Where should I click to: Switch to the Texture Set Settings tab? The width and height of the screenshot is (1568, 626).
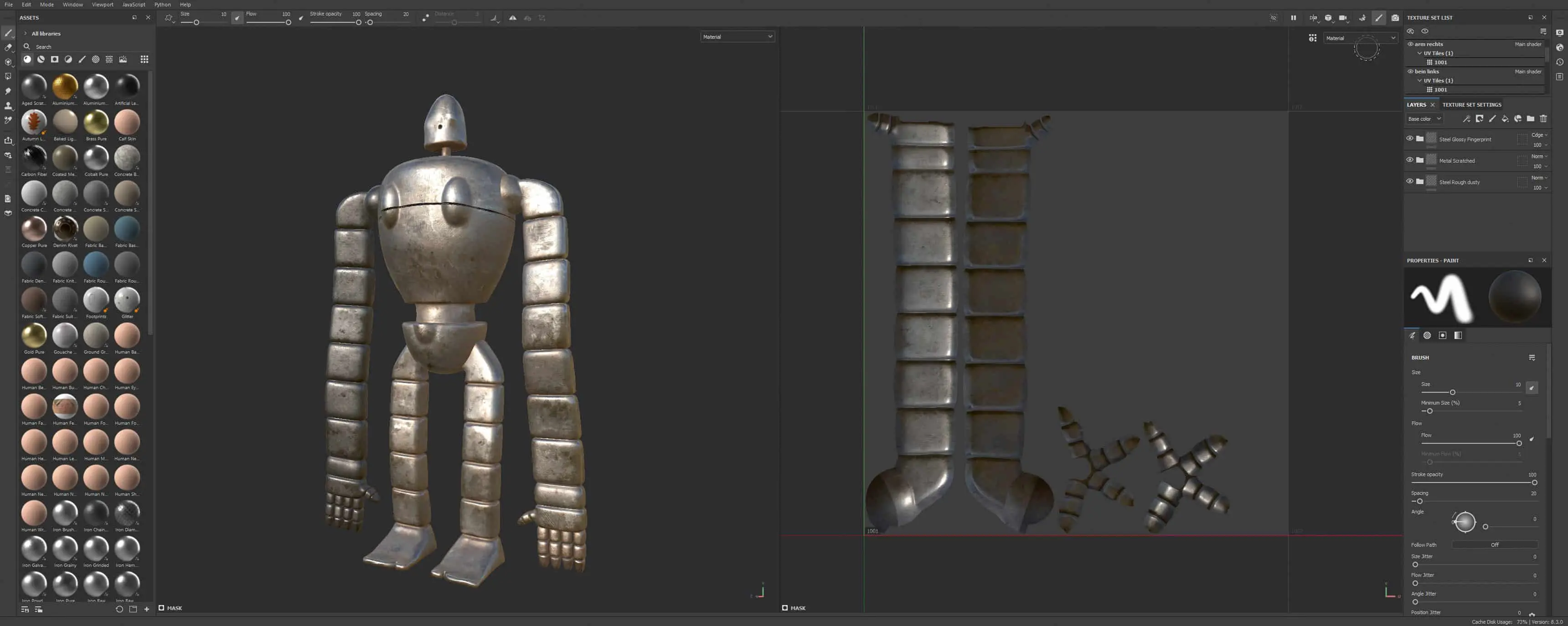(x=1471, y=105)
